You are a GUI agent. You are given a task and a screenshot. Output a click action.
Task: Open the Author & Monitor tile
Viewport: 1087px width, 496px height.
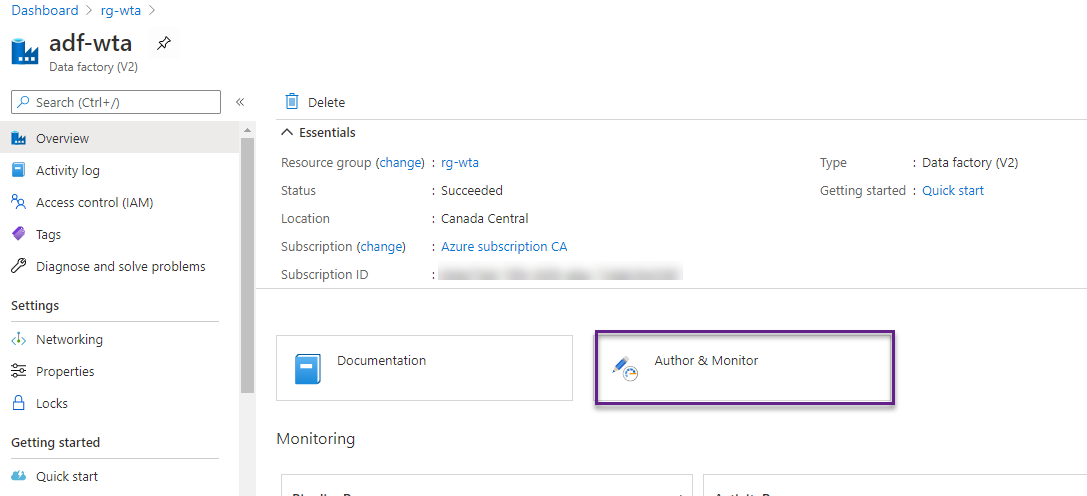[744, 369]
